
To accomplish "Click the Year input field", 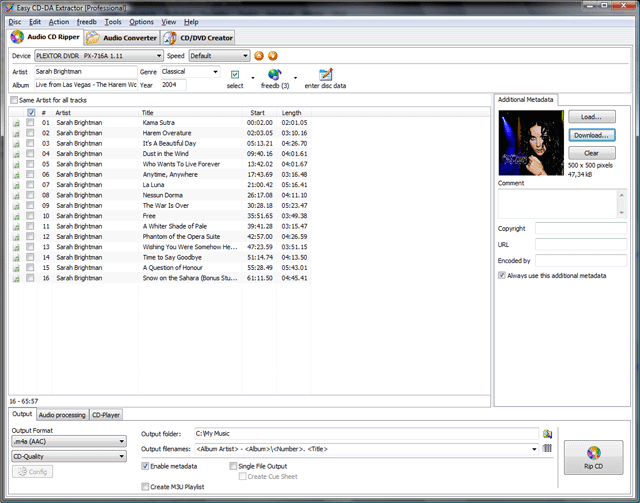I will [x=173, y=85].
